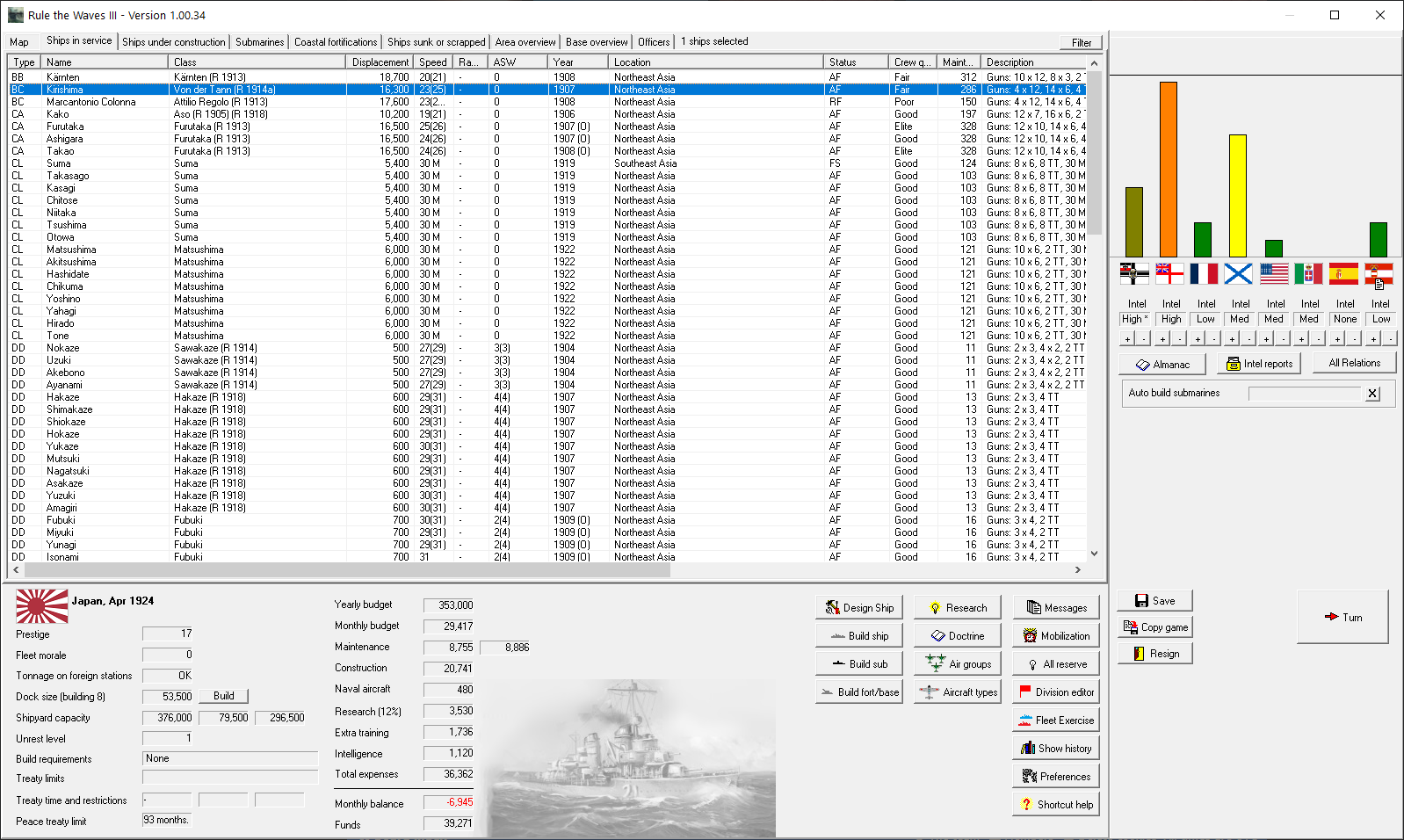
Task: End the turn with the Turn button
Action: pos(1342,617)
